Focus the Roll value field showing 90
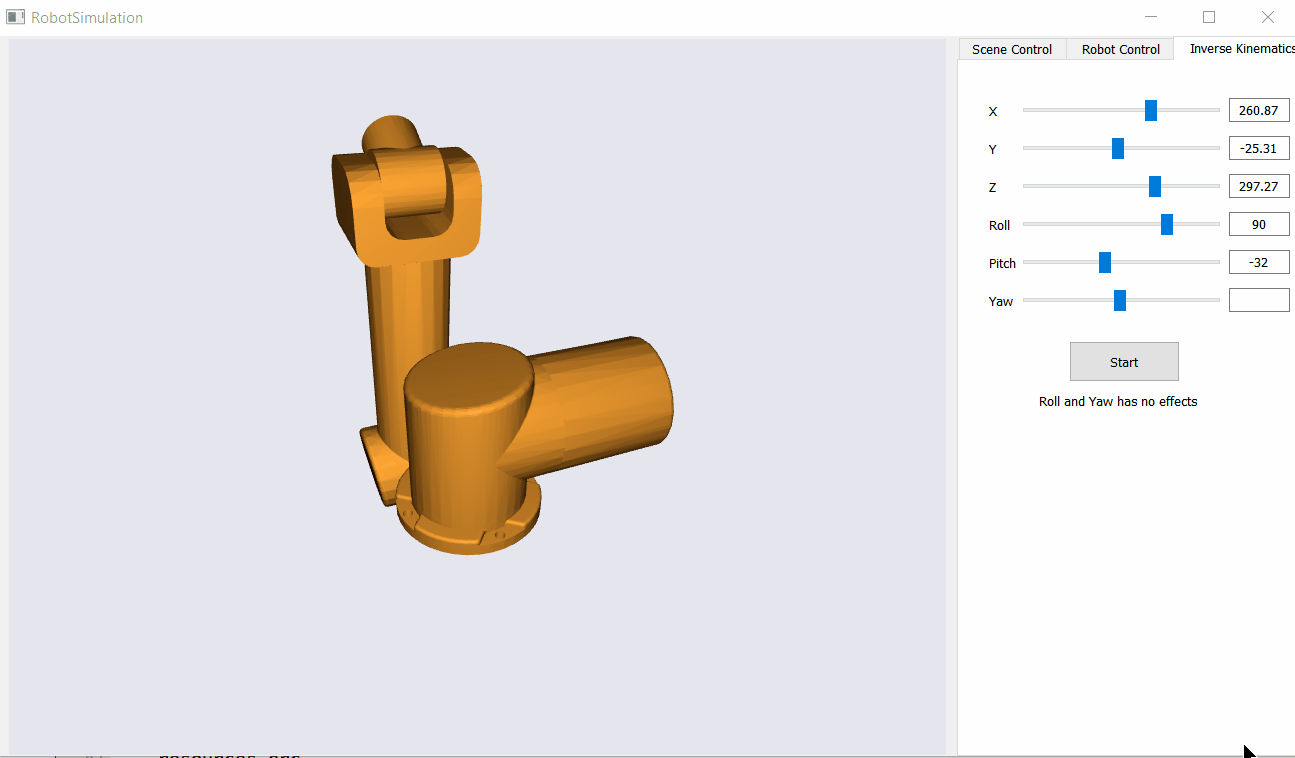The height and width of the screenshot is (758, 1295). [x=1259, y=224]
